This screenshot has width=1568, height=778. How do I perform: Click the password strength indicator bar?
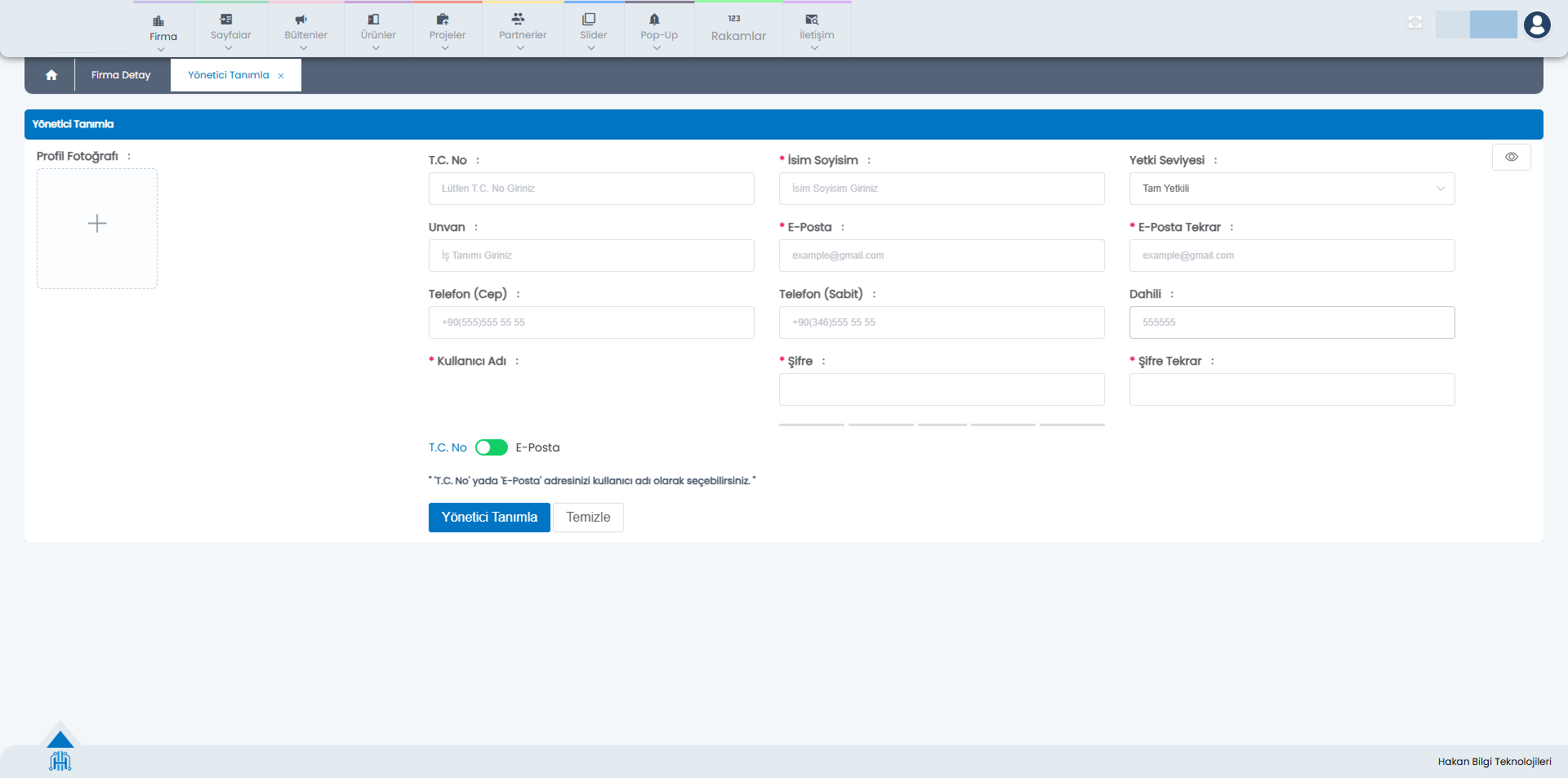pyautogui.click(x=941, y=425)
